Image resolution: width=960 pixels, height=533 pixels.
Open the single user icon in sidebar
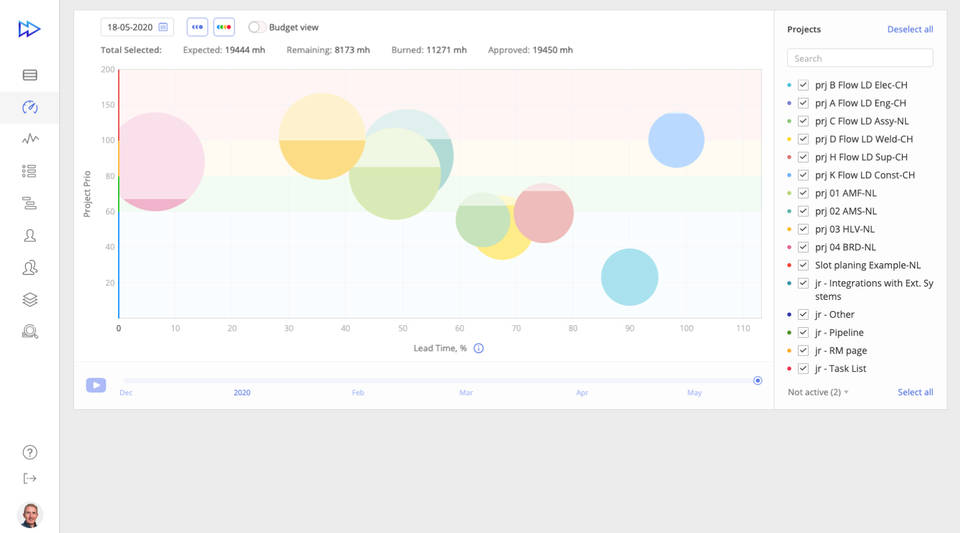(x=29, y=235)
